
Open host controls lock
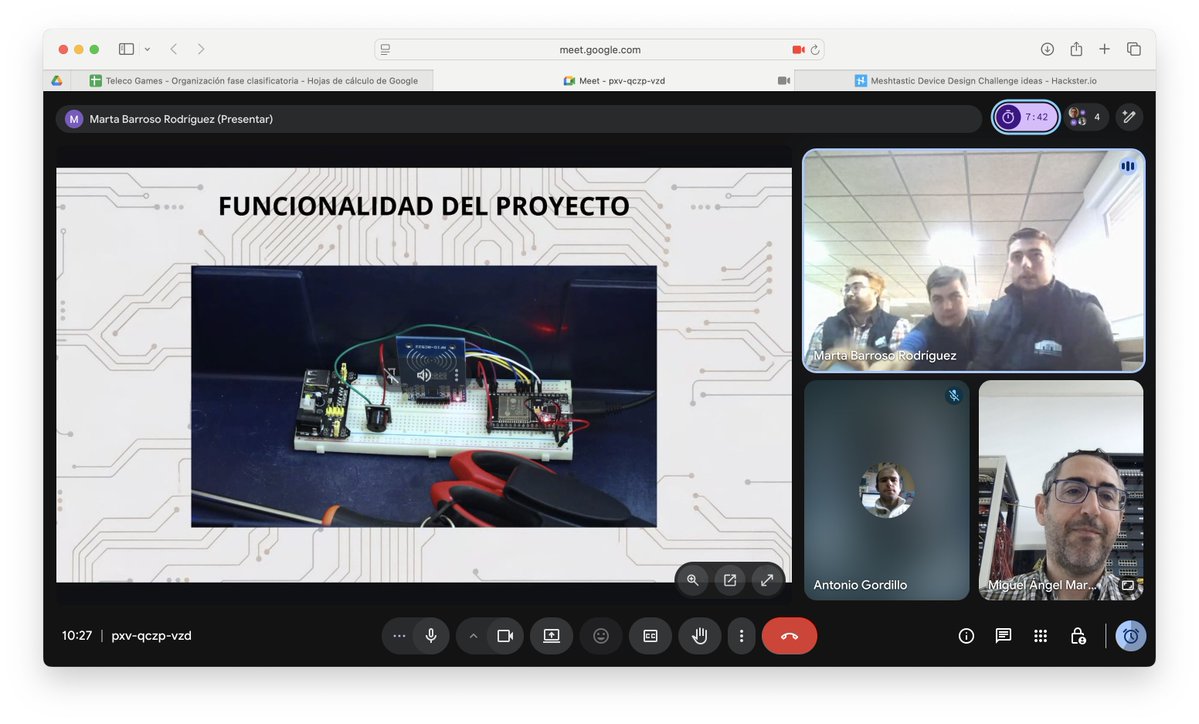click(x=1078, y=636)
